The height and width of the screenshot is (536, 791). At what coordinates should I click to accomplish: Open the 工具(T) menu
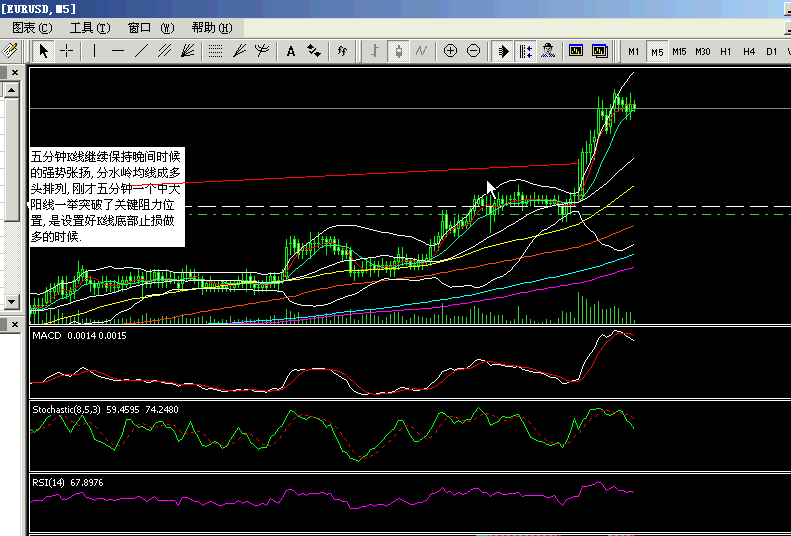(90, 28)
